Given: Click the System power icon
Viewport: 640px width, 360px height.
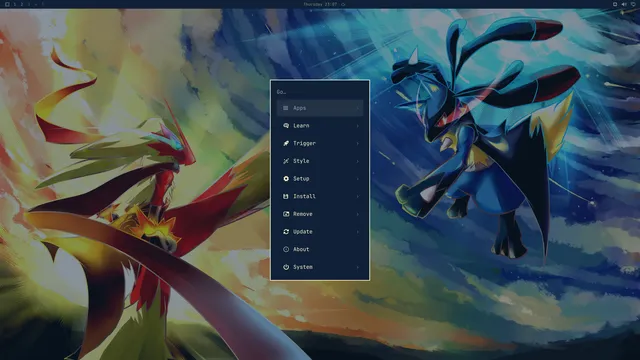Looking at the screenshot, I should [286, 267].
